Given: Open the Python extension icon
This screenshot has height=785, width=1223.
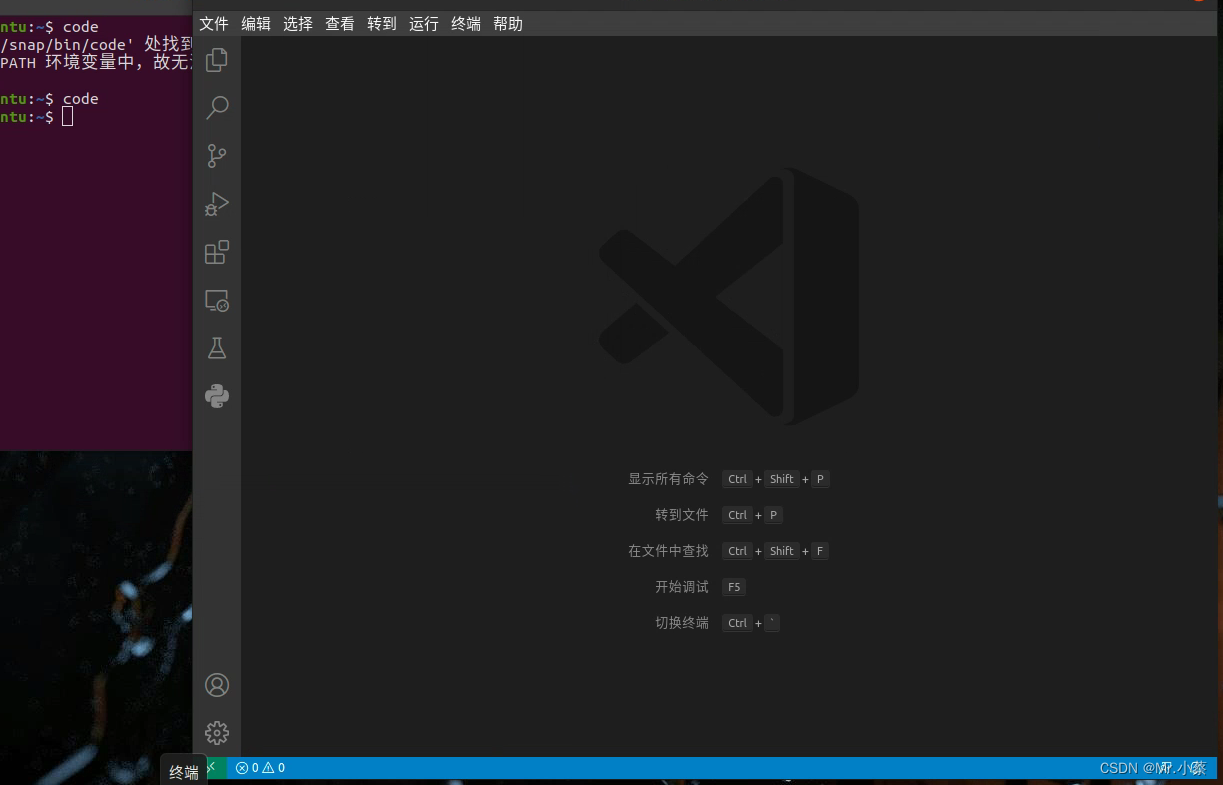Looking at the screenshot, I should [217, 396].
